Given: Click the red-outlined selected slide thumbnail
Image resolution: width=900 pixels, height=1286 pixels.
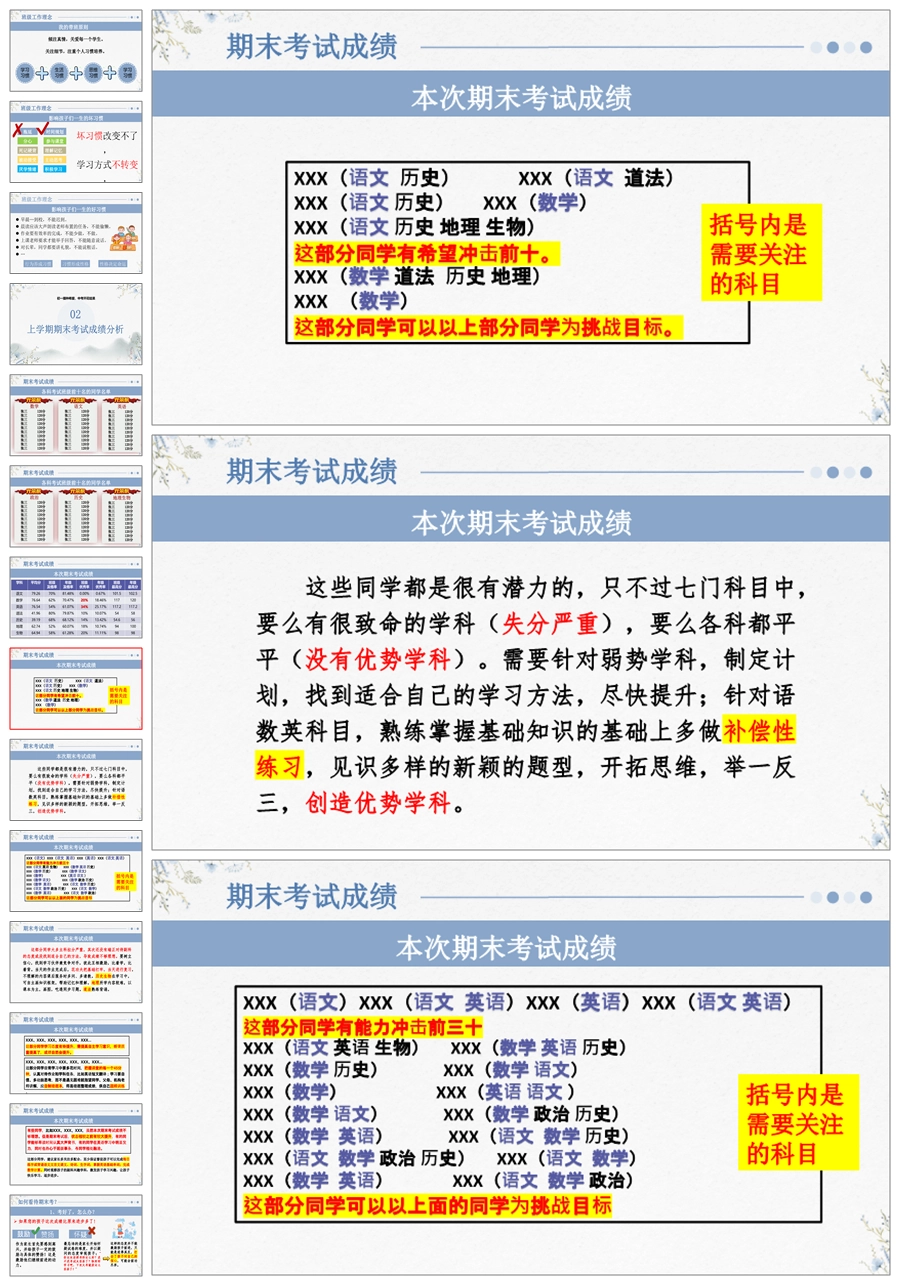Looking at the screenshot, I should [76, 688].
